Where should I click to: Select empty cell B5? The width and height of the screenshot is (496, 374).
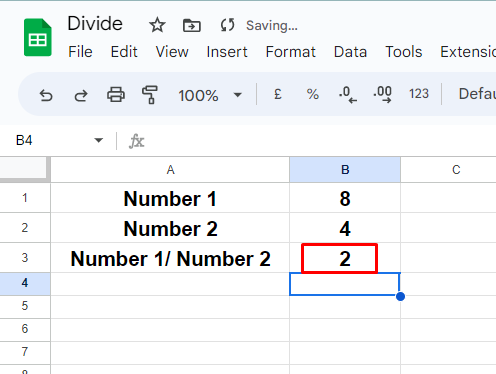pos(345,307)
